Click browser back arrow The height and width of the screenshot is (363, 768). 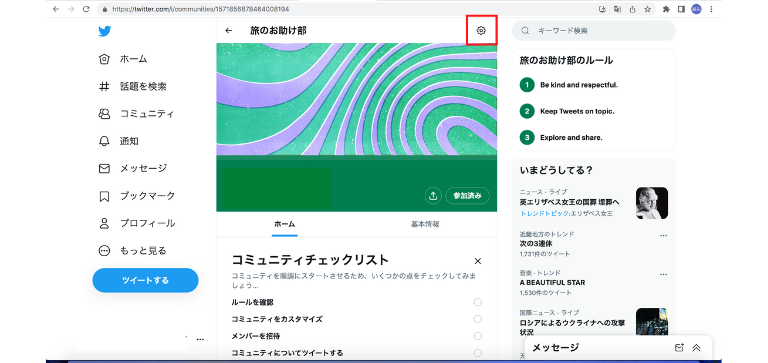[x=55, y=9]
